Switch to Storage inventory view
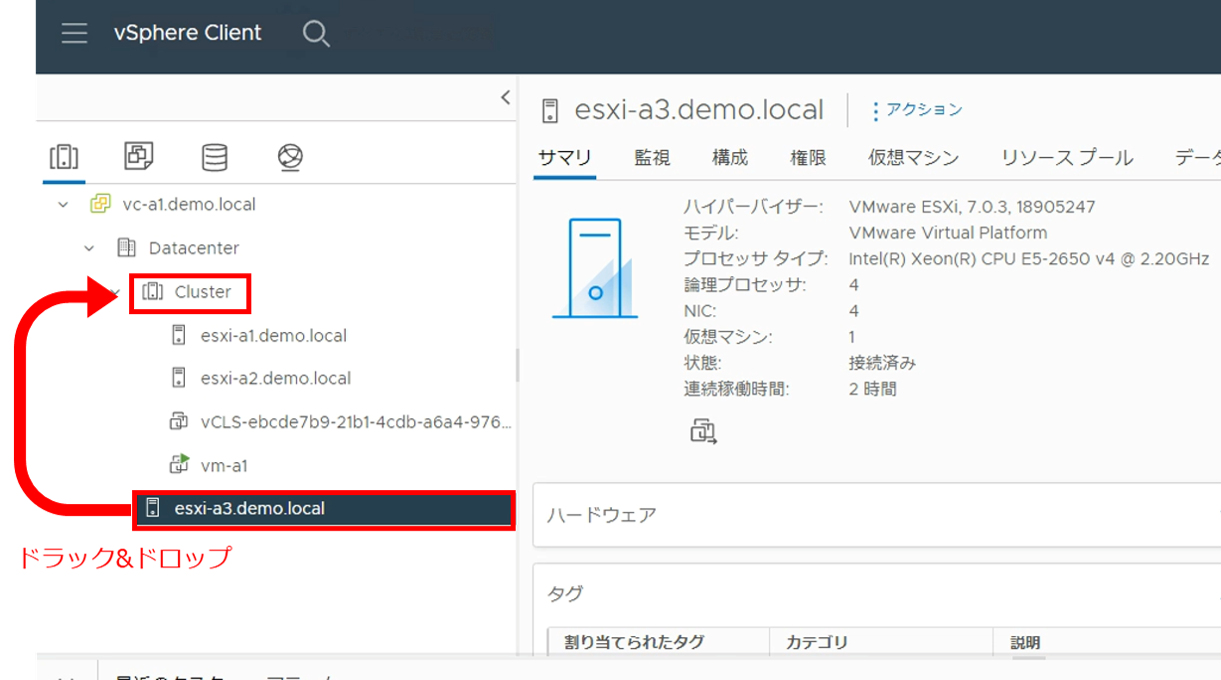 coord(214,157)
